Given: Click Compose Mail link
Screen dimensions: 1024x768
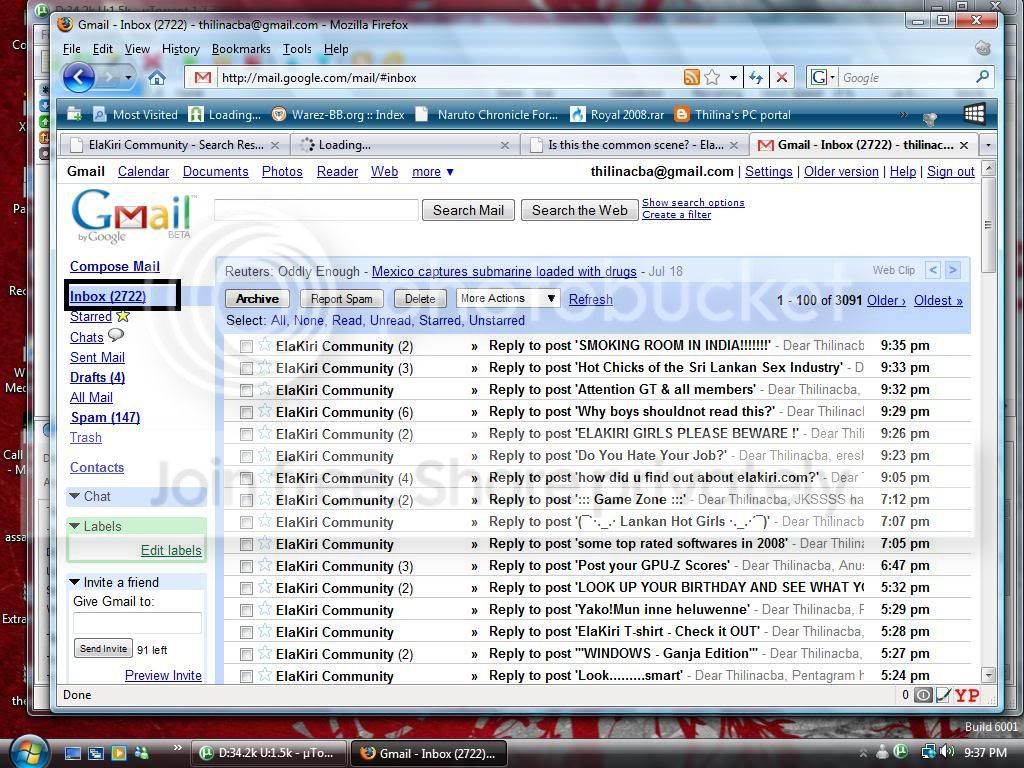Looking at the screenshot, I should coord(115,266).
